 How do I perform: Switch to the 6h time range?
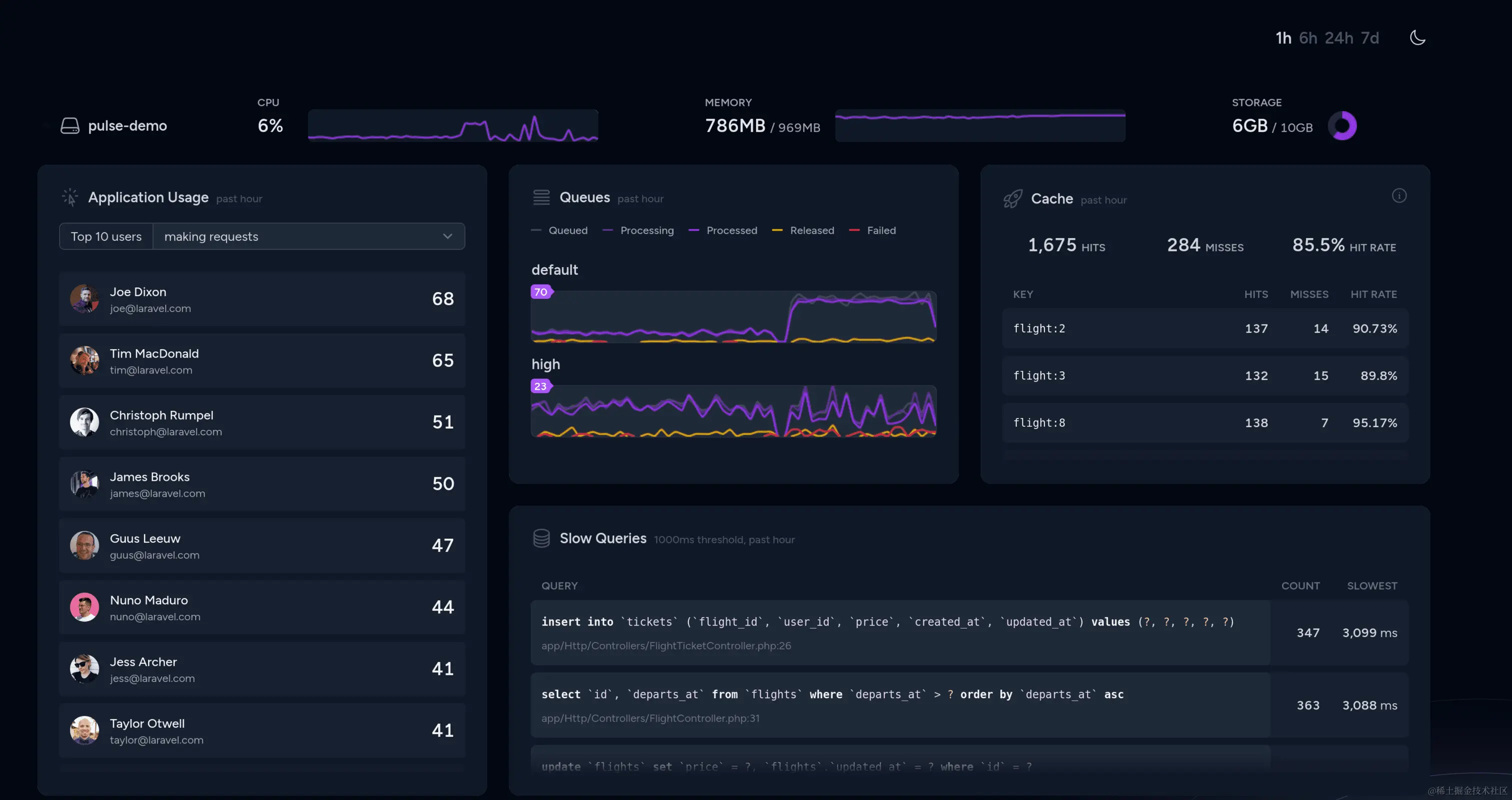pyautogui.click(x=1307, y=38)
